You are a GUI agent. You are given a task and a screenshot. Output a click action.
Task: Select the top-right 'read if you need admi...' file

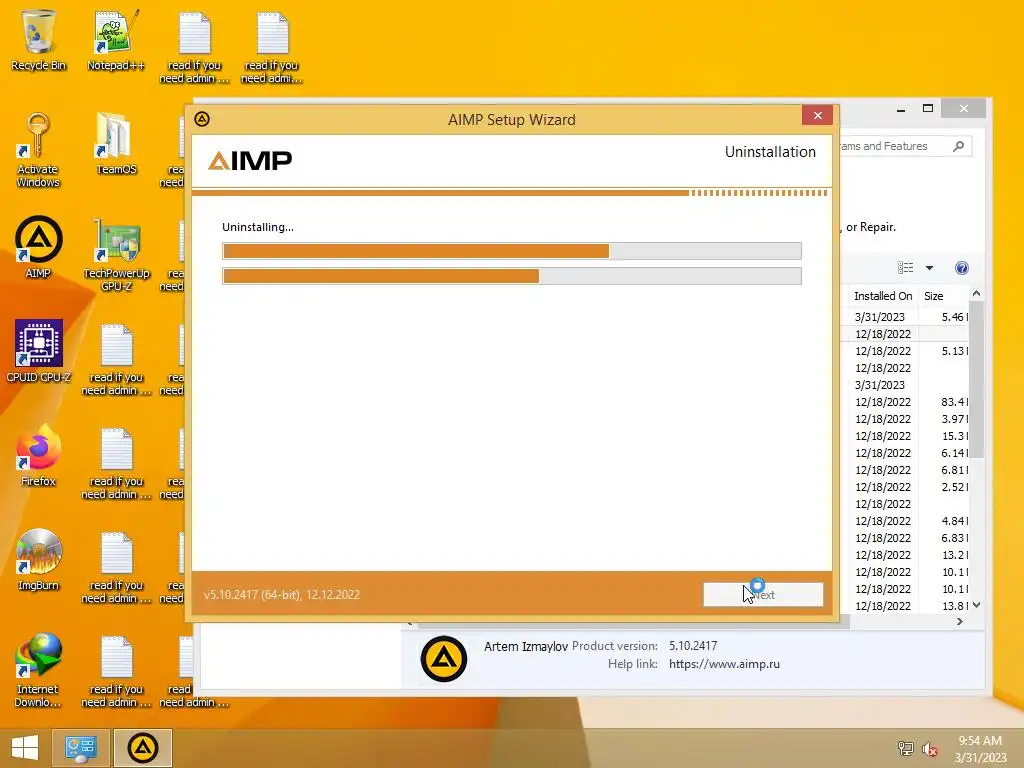[x=272, y=46]
